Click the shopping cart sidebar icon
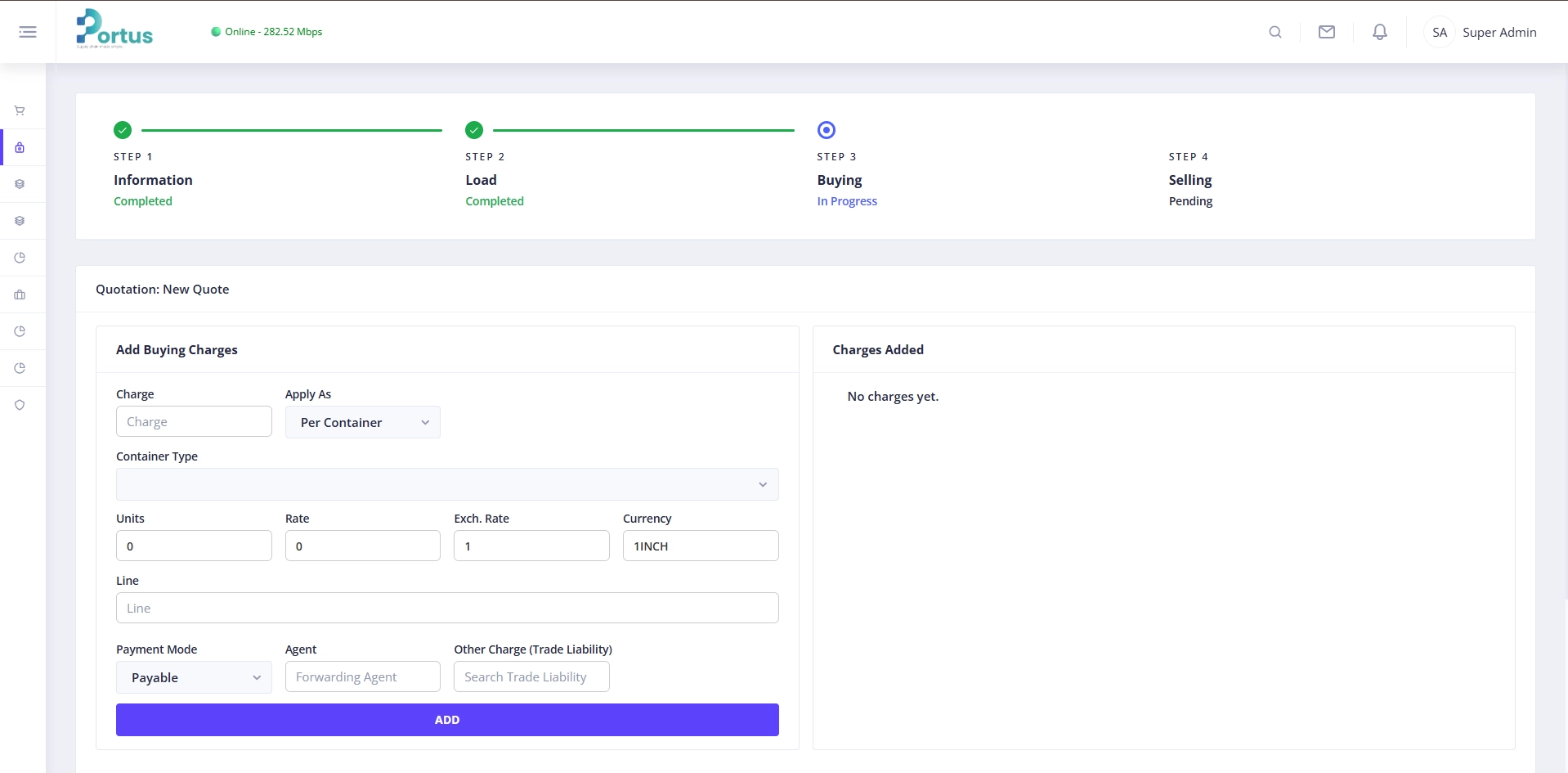1568x773 pixels. tap(20, 110)
